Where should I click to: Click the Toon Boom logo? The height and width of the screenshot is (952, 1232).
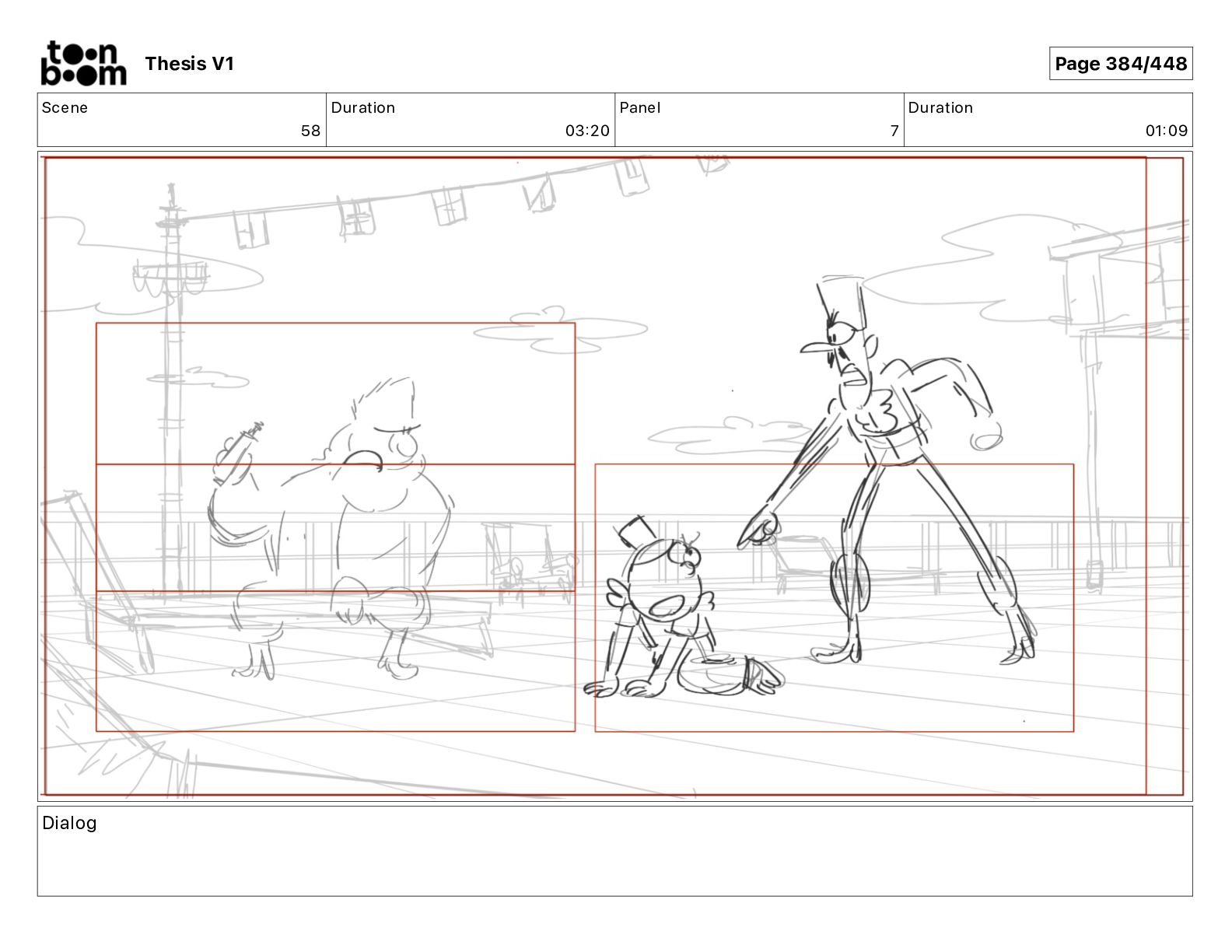(83, 63)
